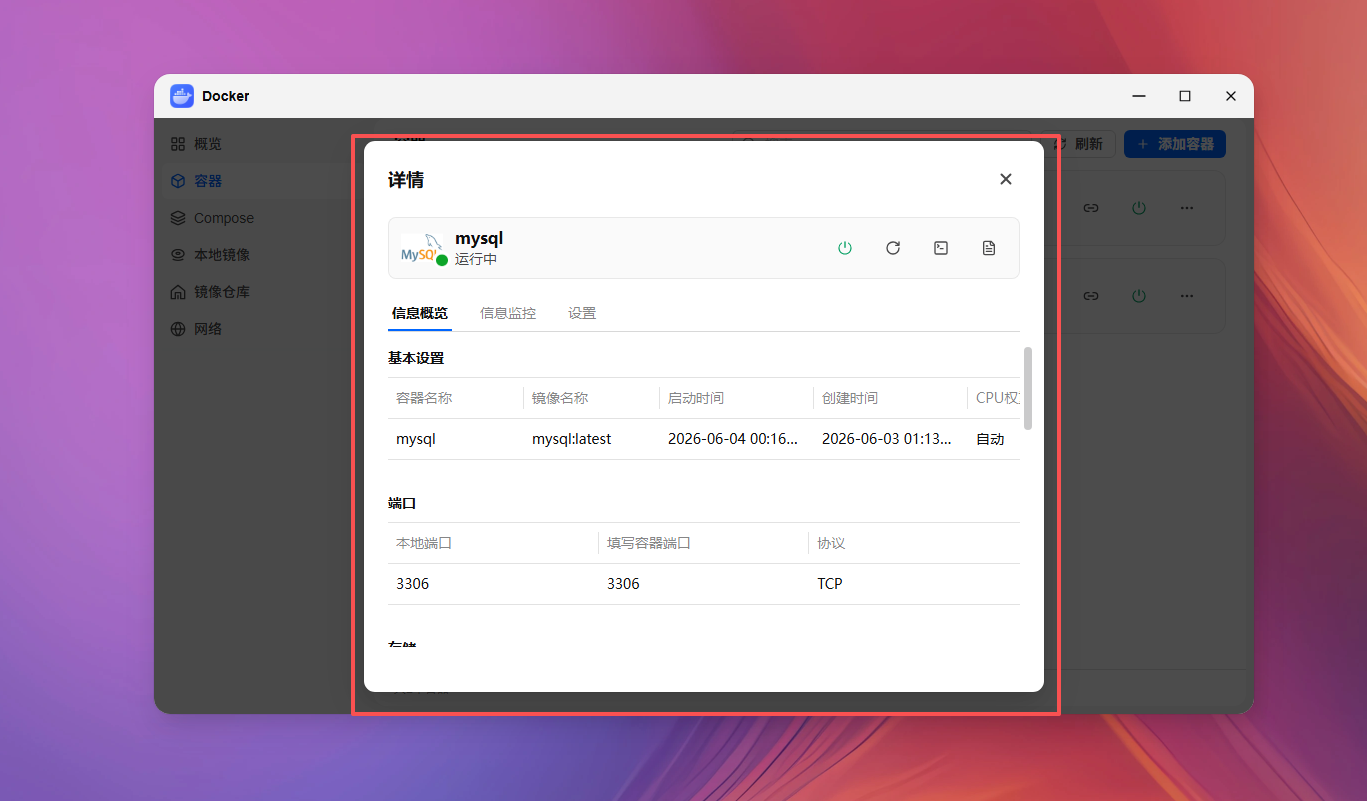Screen dimensions: 1367x801
Task: Click the 运行中 status text
Action: pos(476,259)
